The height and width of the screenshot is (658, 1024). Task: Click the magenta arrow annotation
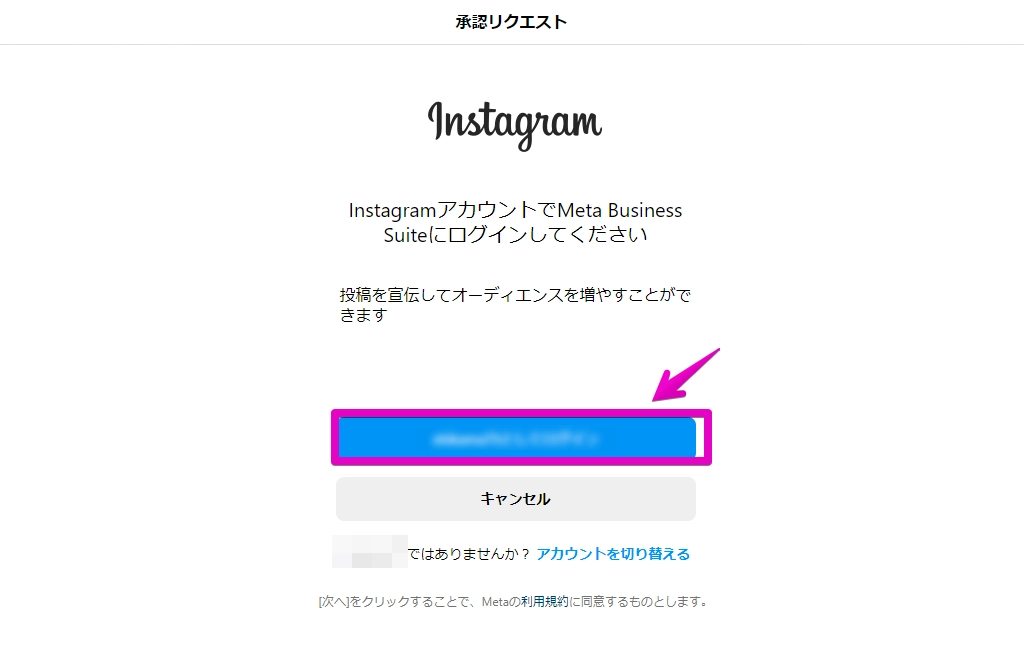pyautogui.click(x=685, y=375)
